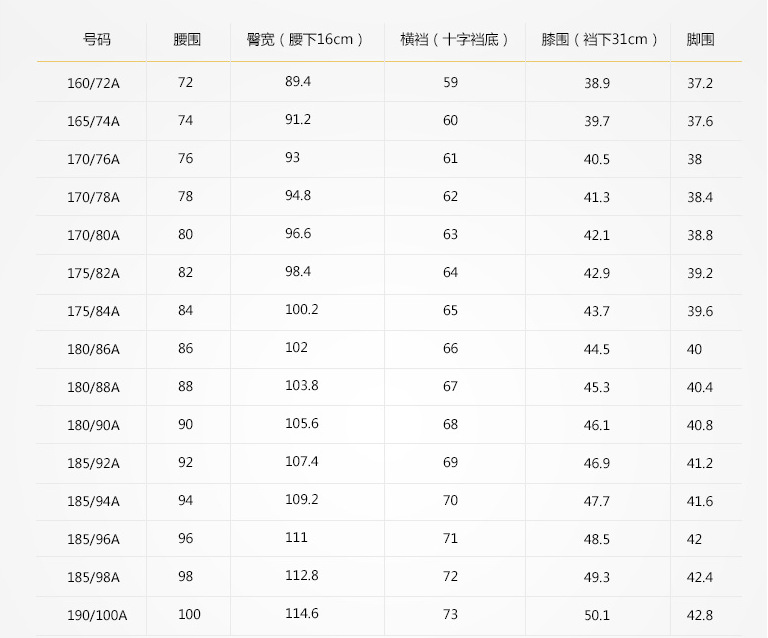Select the 114.6 hip width cell
The image size is (768, 638).
pyautogui.click(x=301, y=613)
